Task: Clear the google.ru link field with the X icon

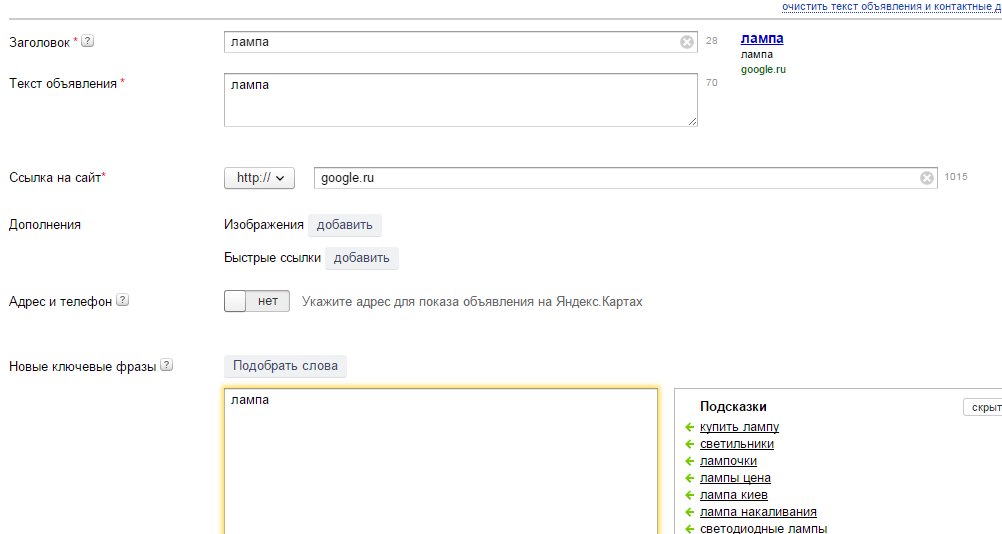Action: pyautogui.click(x=927, y=178)
